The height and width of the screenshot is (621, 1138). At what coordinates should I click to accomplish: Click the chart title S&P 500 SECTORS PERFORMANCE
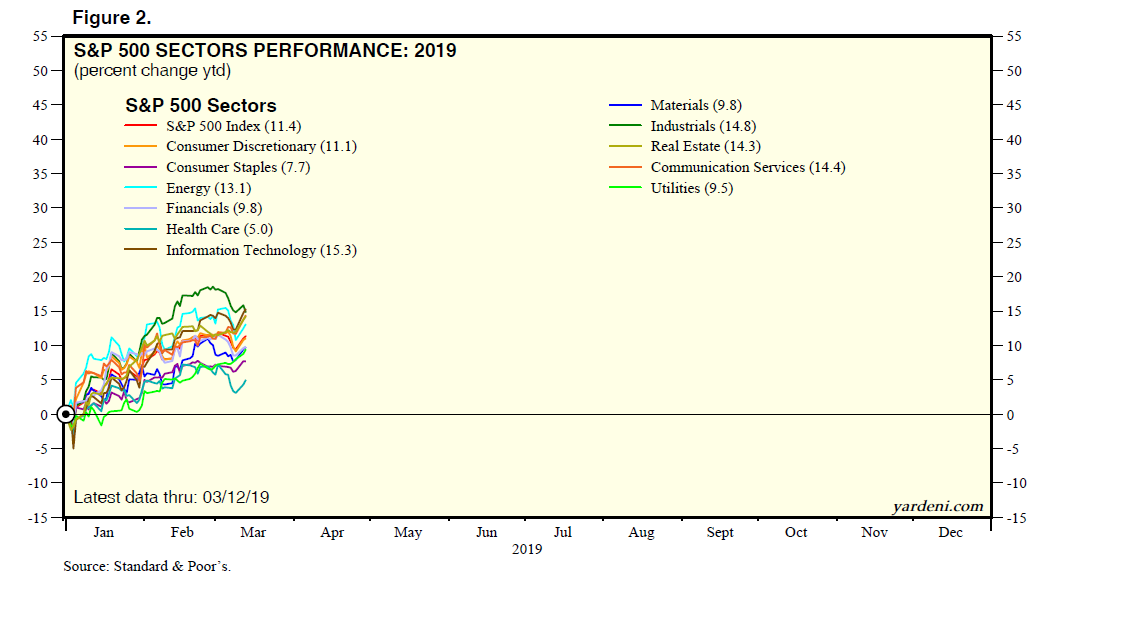tap(265, 50)
